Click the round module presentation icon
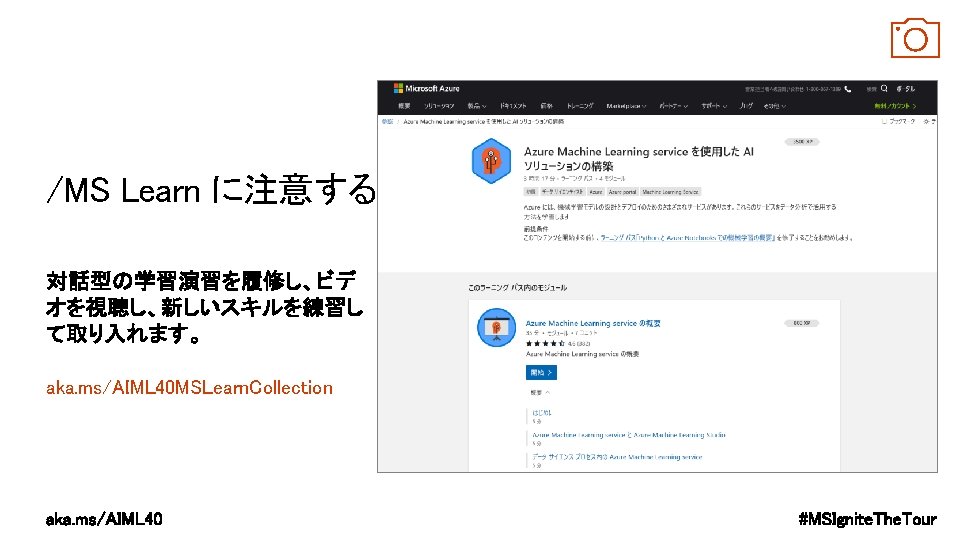Screen dimensions: 960x540 point(497,328)
